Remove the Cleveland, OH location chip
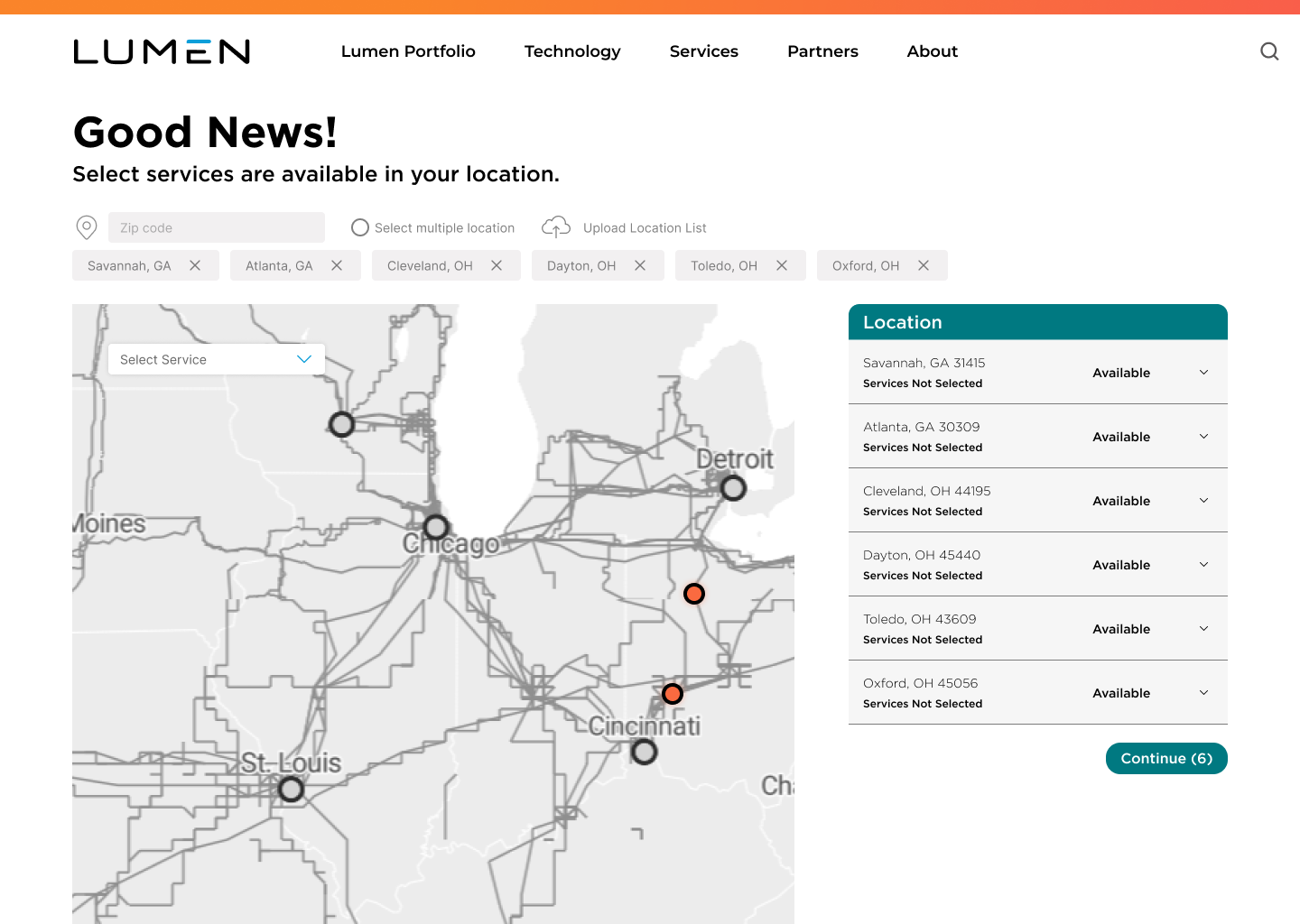The height and width of the screenshot is (924, 1300). pyautogui.click(x=497, y=265)
